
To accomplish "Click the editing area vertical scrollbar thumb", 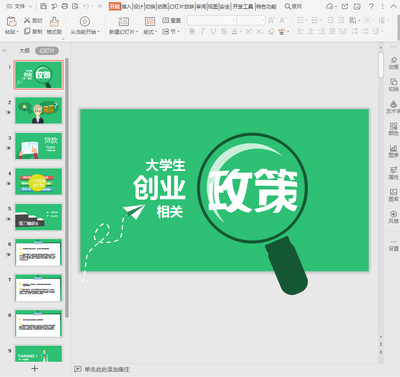I will (381, 65).
